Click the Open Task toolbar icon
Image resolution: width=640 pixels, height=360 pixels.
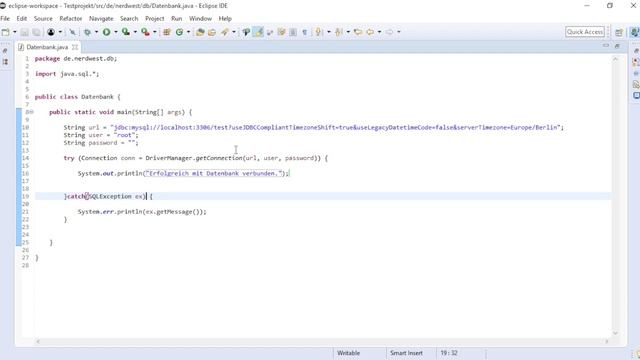[x=212, y=32]
